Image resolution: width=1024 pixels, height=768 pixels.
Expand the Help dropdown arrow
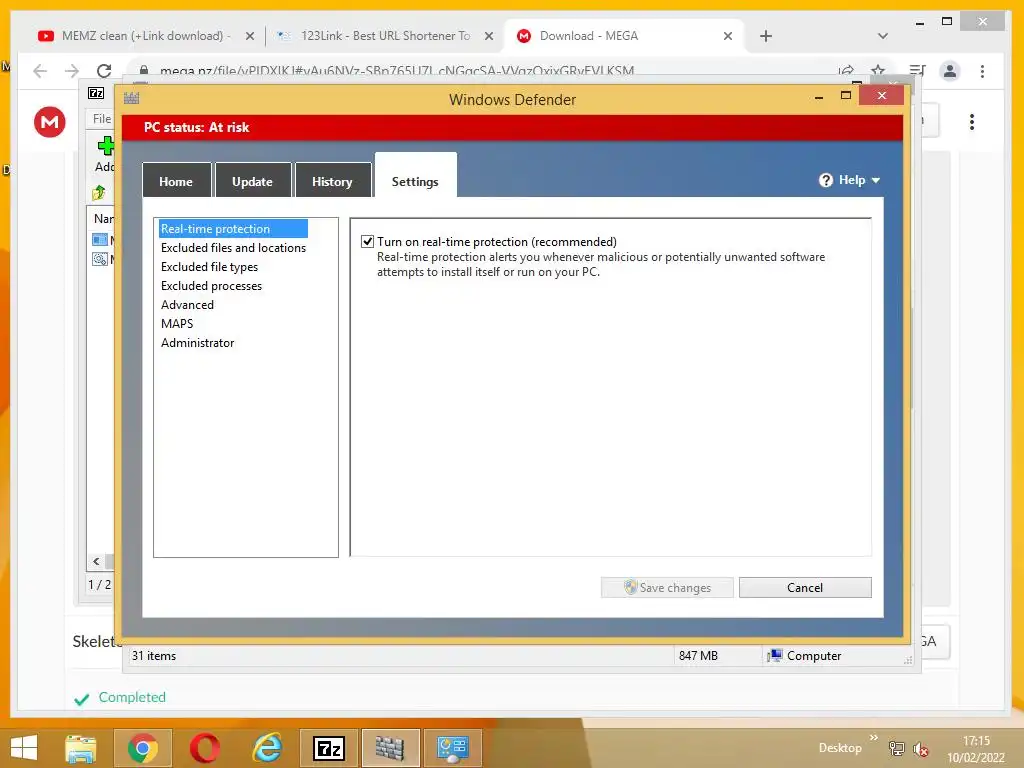(876, 180)
